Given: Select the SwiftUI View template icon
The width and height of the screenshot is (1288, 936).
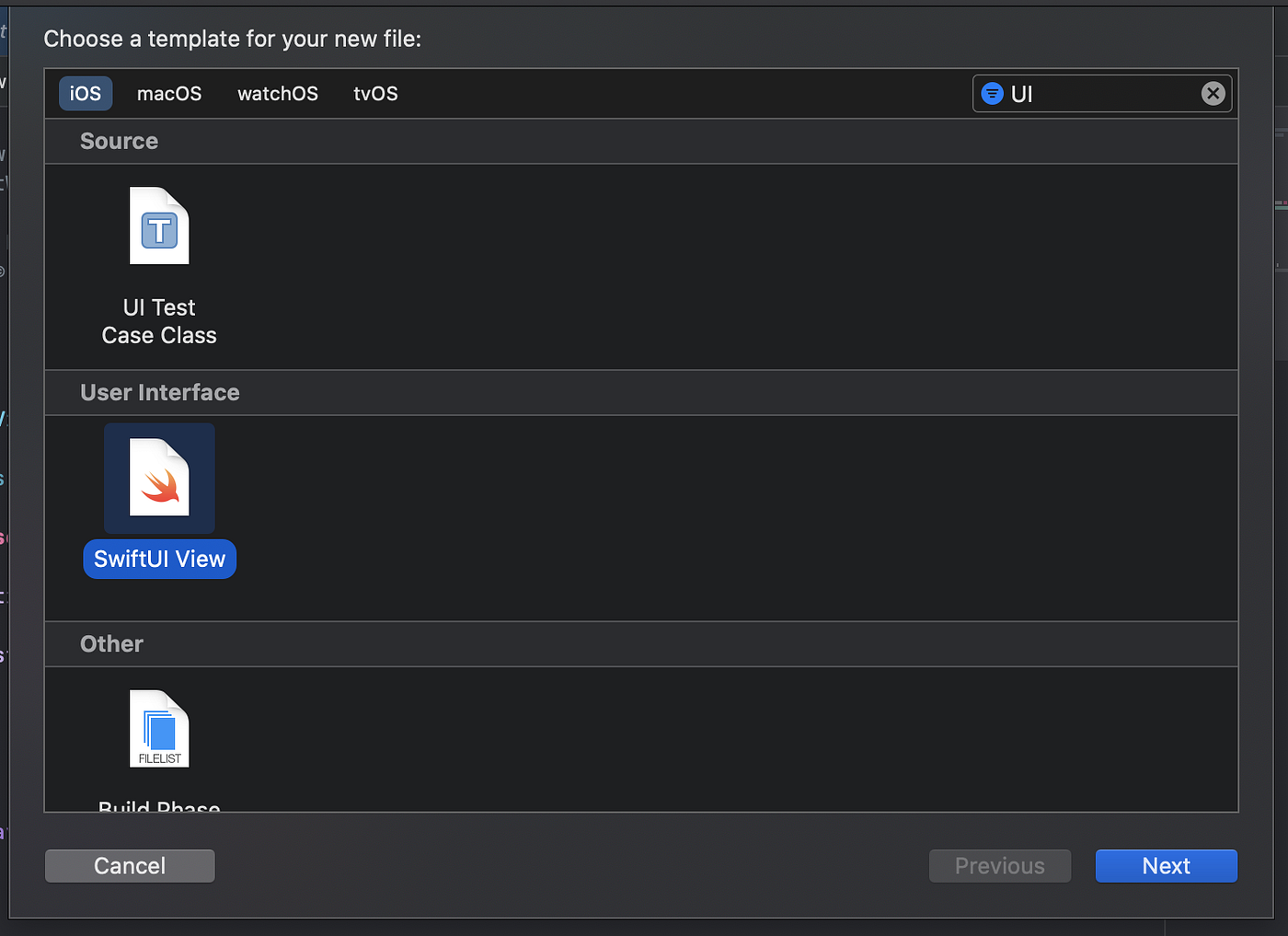Looking at the screenshot, I should (159, 478).
